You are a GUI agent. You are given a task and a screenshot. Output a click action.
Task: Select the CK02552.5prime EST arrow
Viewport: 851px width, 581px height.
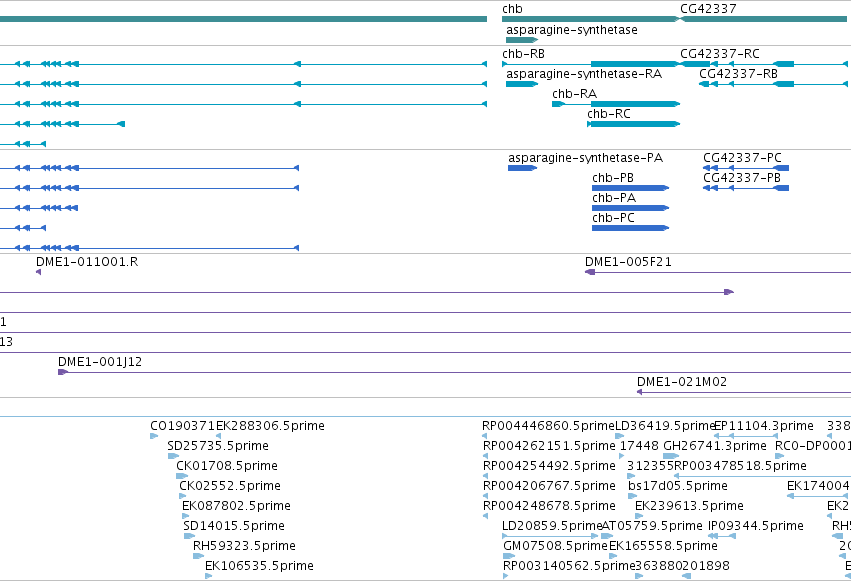pyautogui.click(x=183, y=496)
